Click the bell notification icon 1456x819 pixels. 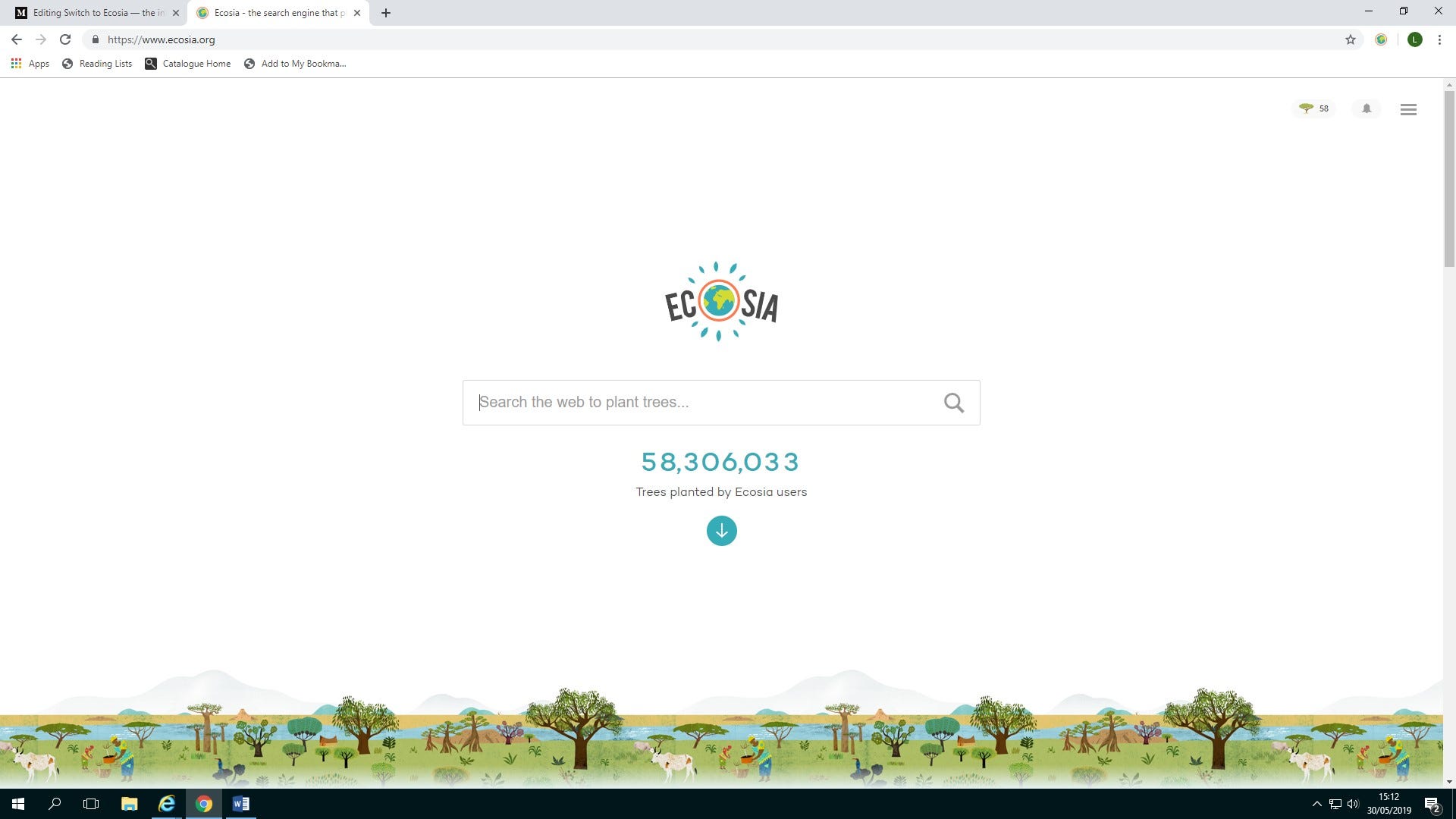pos(1366,108)
